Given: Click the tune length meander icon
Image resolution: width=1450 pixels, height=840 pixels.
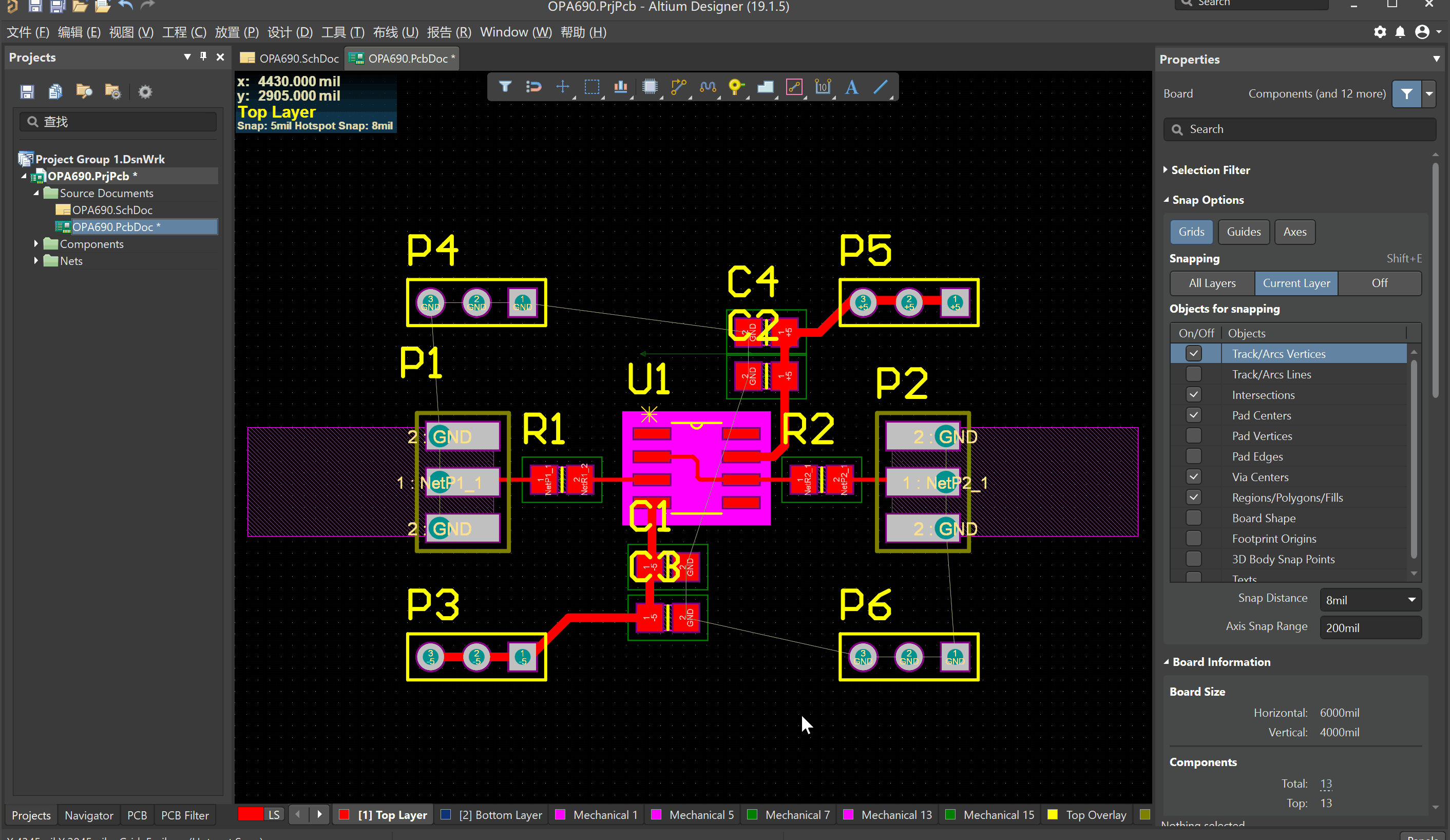Looking at the screenshot, I should point(707,87).
